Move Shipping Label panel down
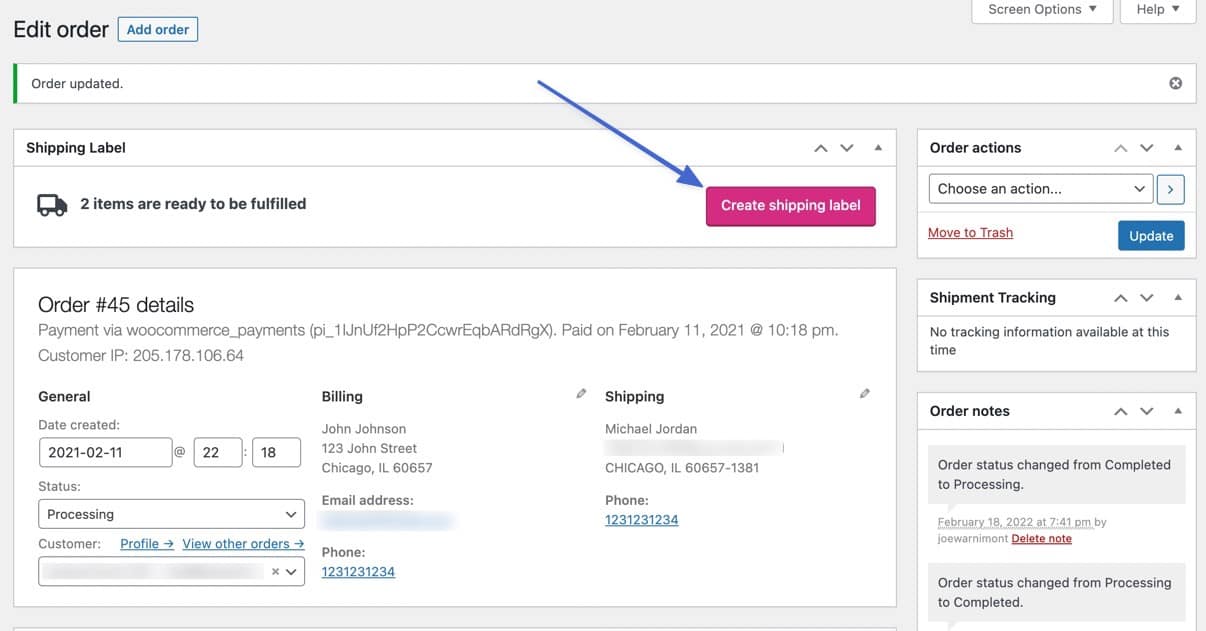The width and height of the screenshot is (1206, 631). pos(847,148)
